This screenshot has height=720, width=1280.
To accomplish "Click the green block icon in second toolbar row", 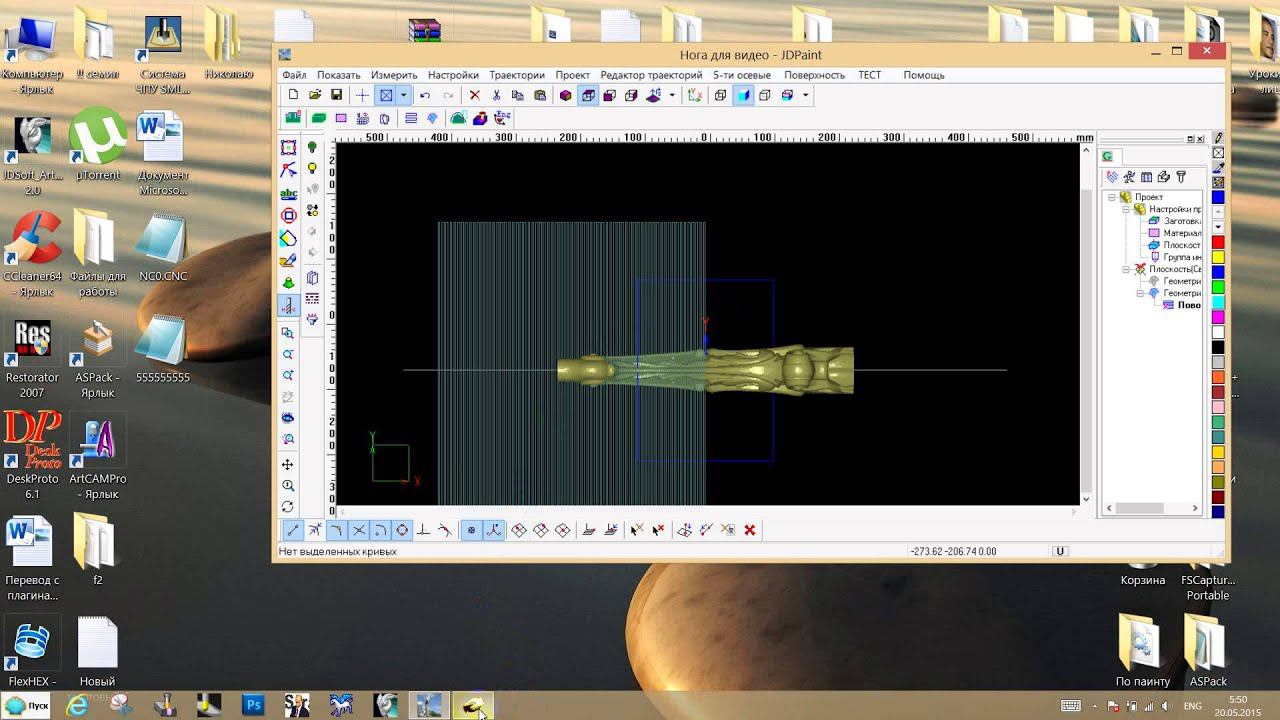I will [319, 118].
